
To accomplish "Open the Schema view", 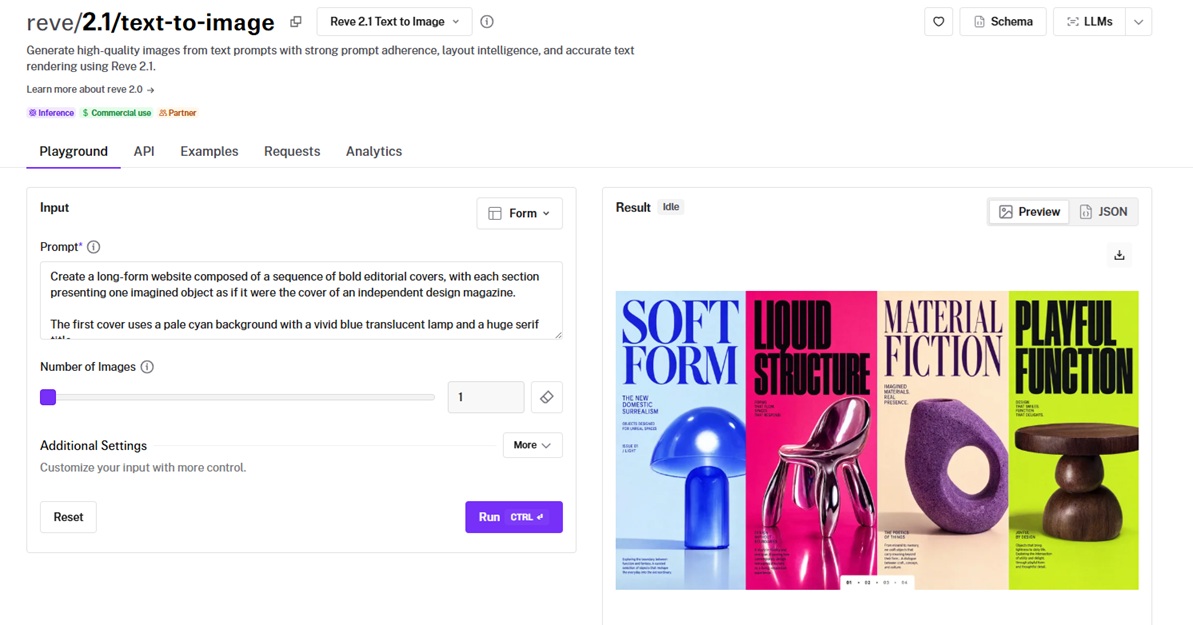I will (1003, 22).
